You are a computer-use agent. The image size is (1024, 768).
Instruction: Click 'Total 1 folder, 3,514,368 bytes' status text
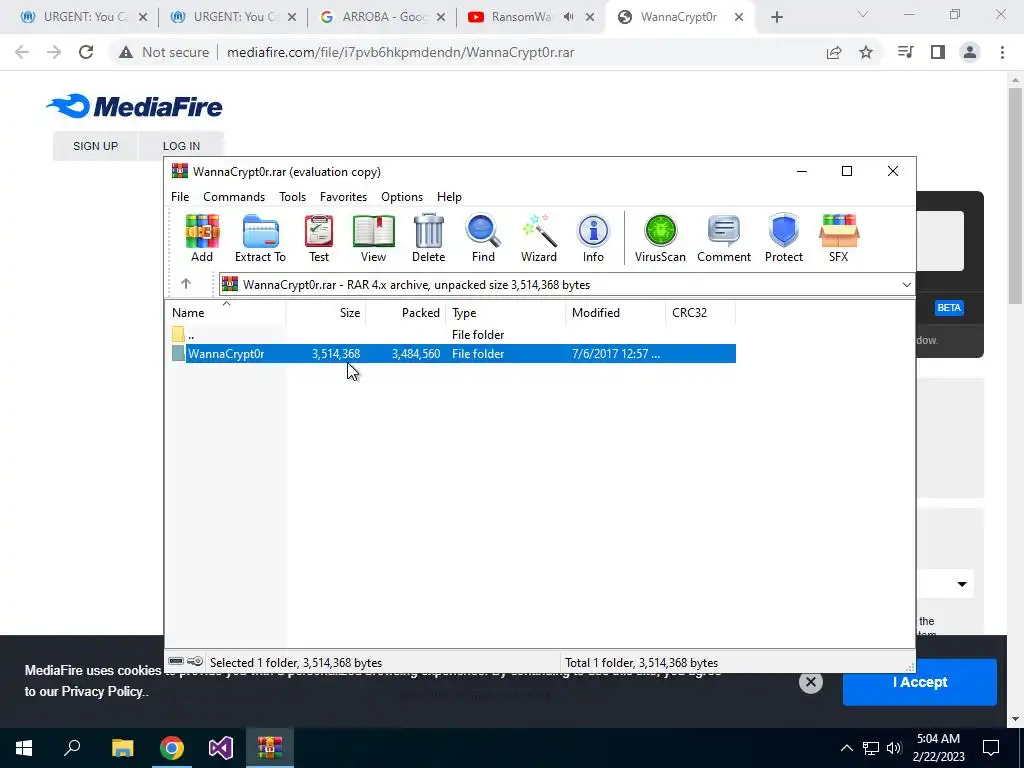641,663
